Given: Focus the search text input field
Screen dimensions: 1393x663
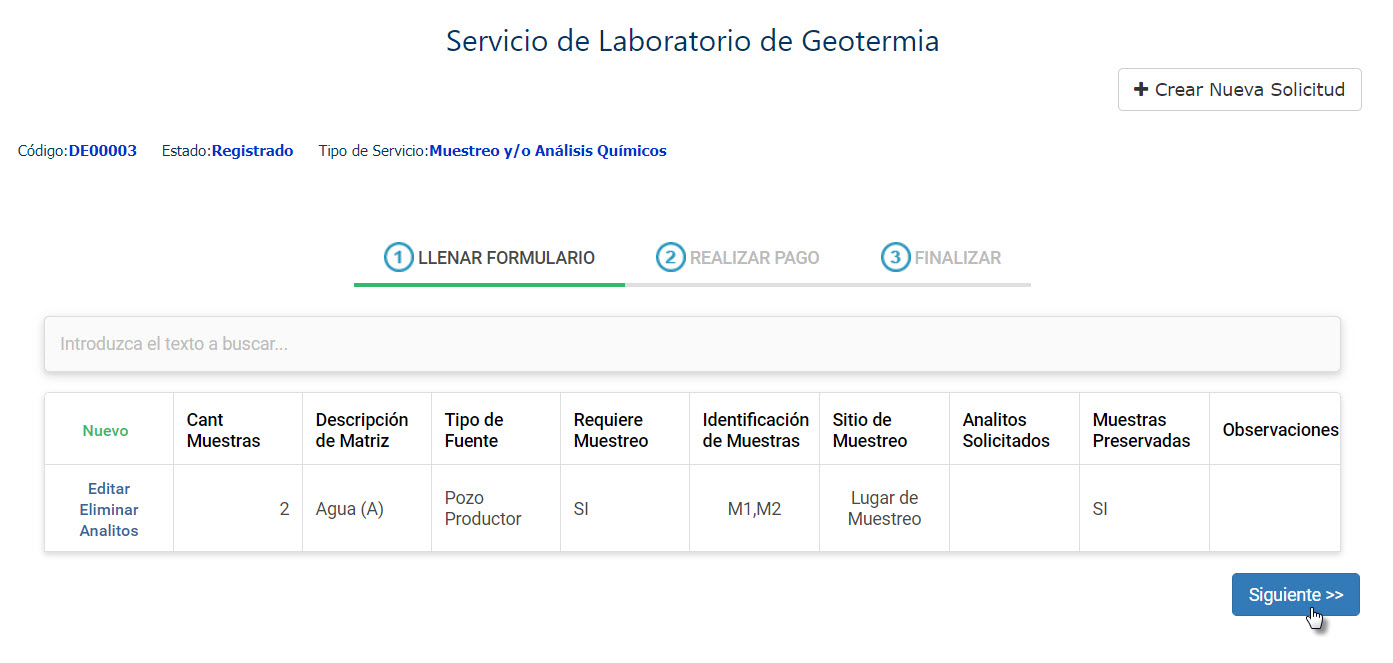Looking at the screenshot, I should click(692, 344).
